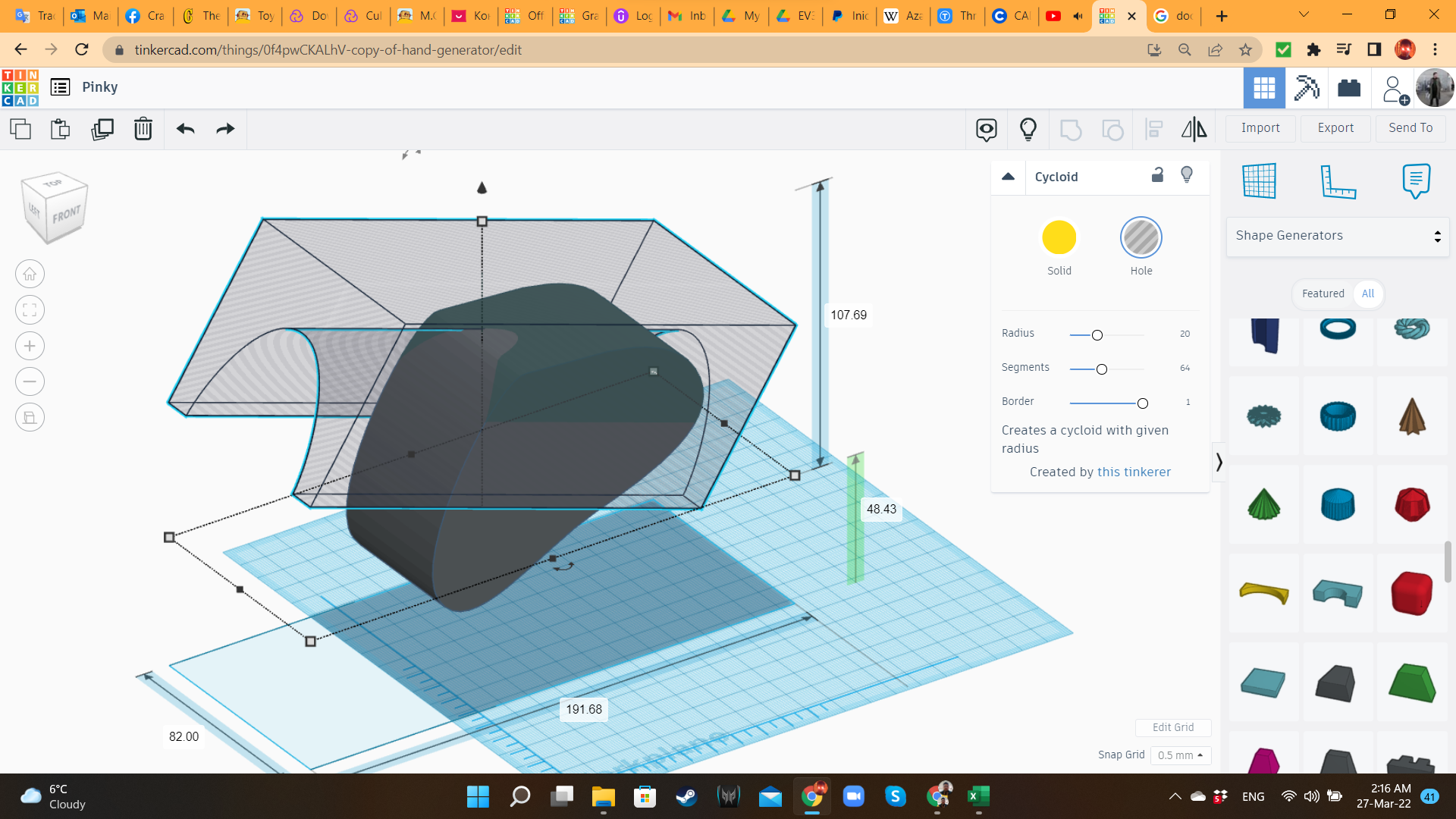Click the Paste icon
1456x819 pixels.
click(60, 129)
